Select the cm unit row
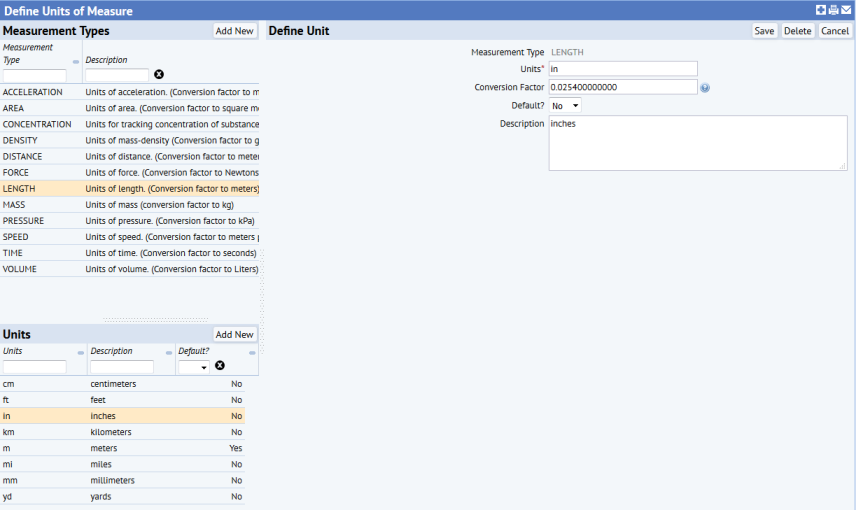This screenshot has height=510, width=856. point(122,384)
